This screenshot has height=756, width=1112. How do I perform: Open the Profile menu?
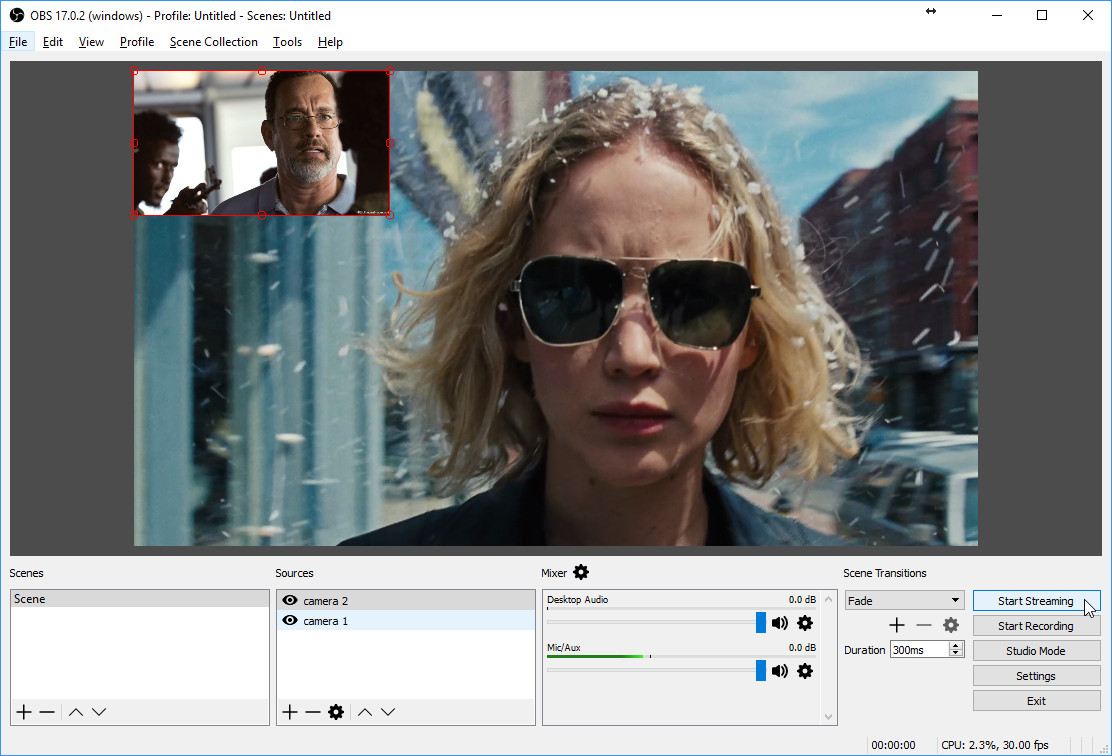137,42
